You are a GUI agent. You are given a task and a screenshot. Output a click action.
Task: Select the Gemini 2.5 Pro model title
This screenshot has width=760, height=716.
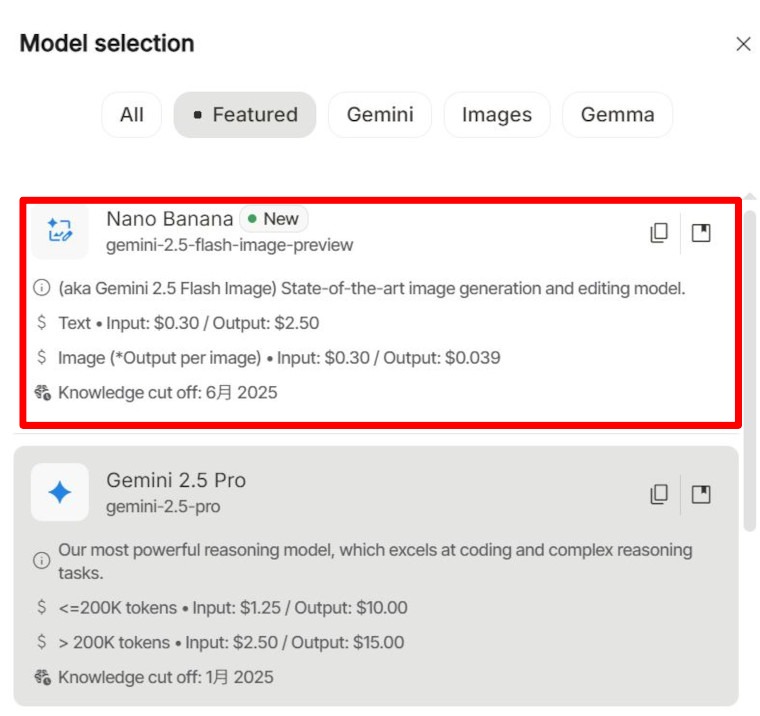point(176,480)
